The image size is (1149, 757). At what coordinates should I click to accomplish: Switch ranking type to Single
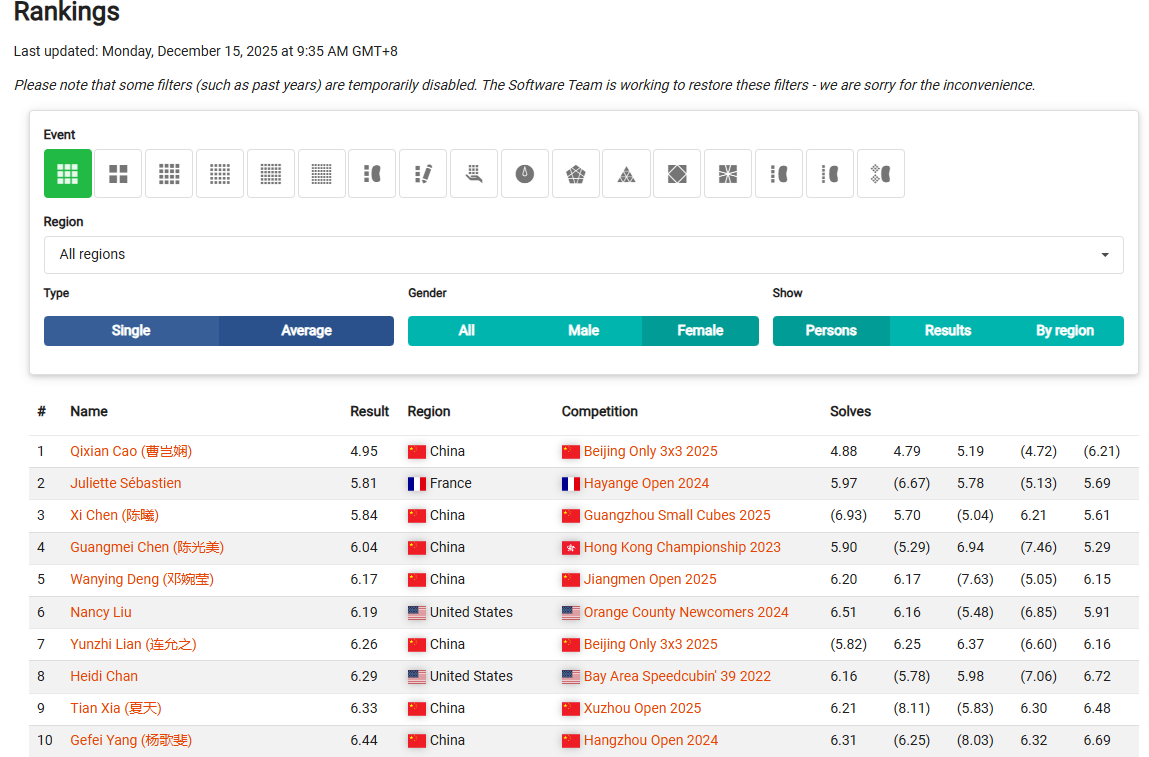[131, 331]
